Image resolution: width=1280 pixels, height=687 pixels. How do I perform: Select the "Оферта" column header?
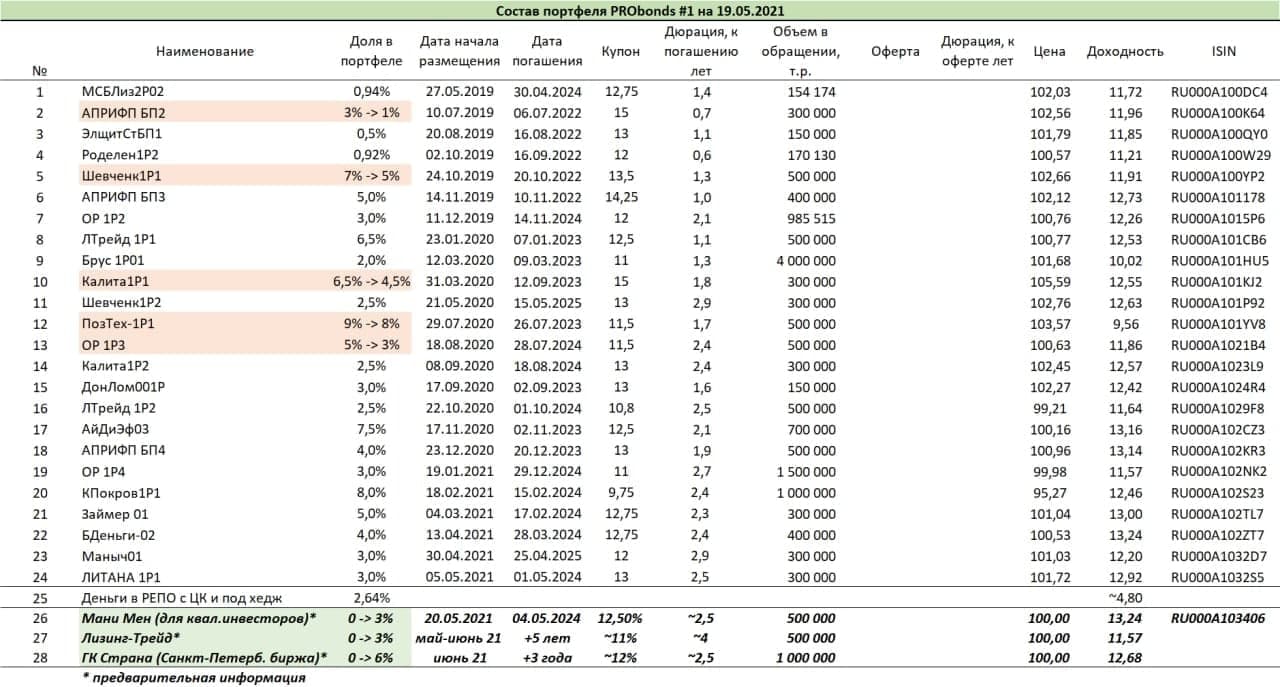coord(895,51)
